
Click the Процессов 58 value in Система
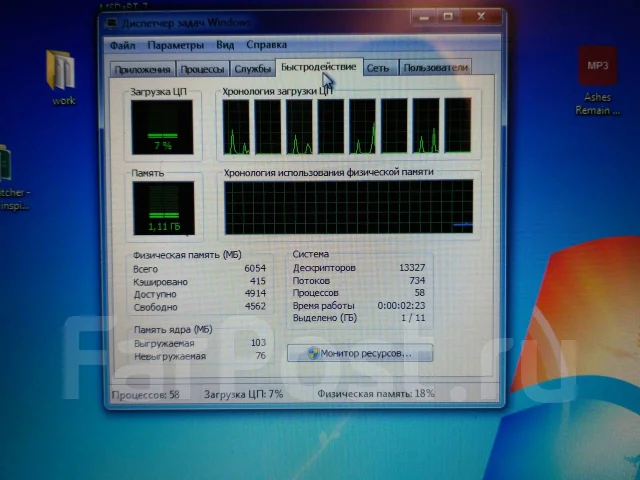coord(420,293)
